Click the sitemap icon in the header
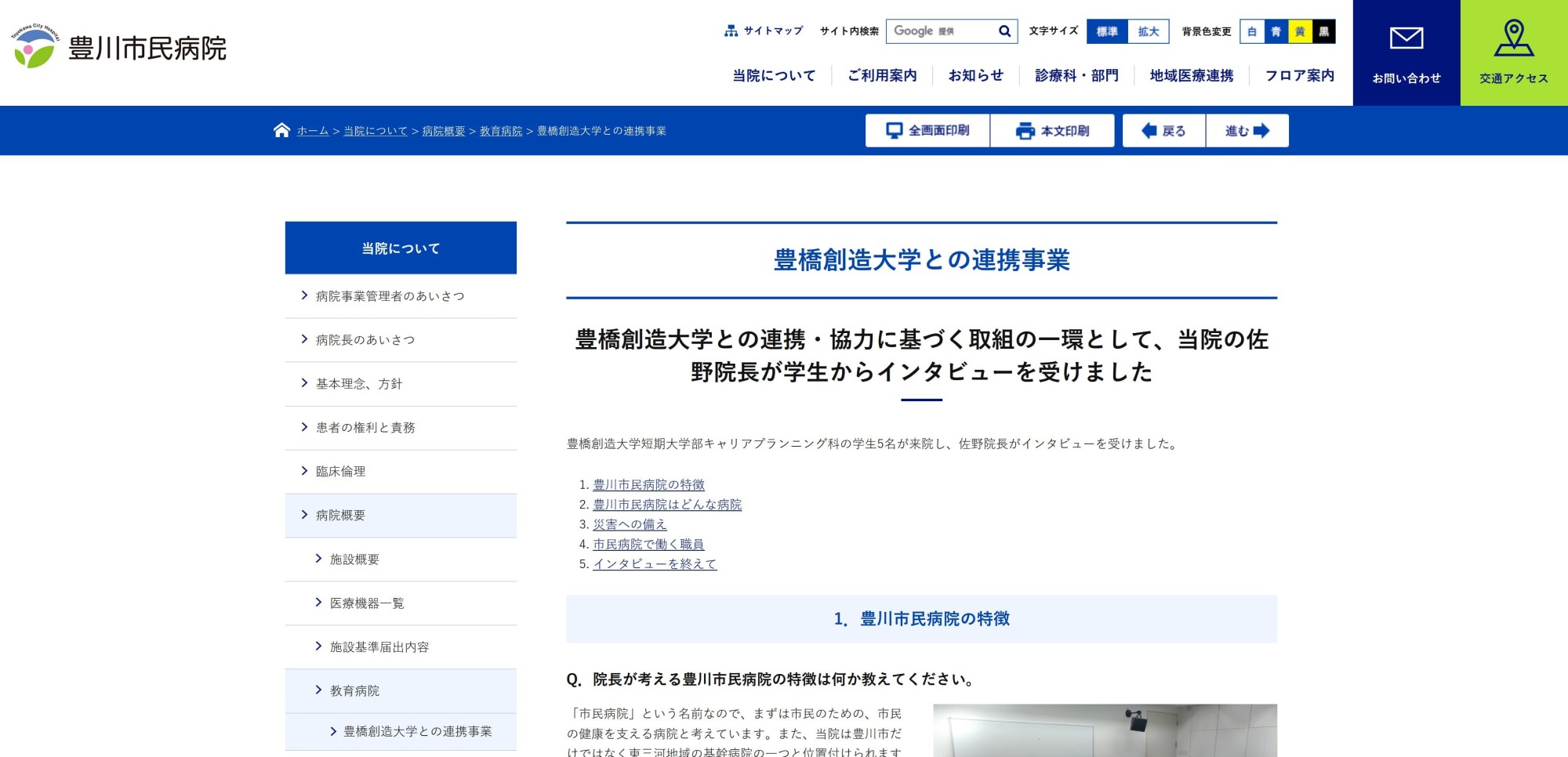Viewport: 1568px width, 757px height. pos(731,31)
